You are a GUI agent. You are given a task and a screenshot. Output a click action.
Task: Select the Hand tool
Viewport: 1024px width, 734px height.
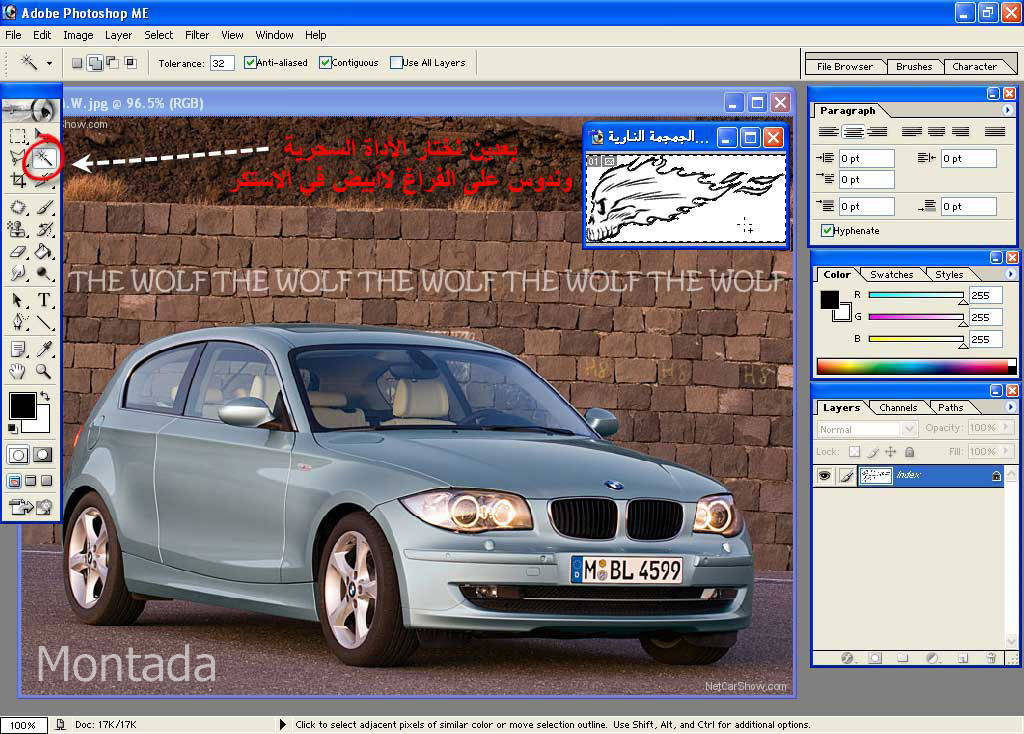click(x=18, y=371)
